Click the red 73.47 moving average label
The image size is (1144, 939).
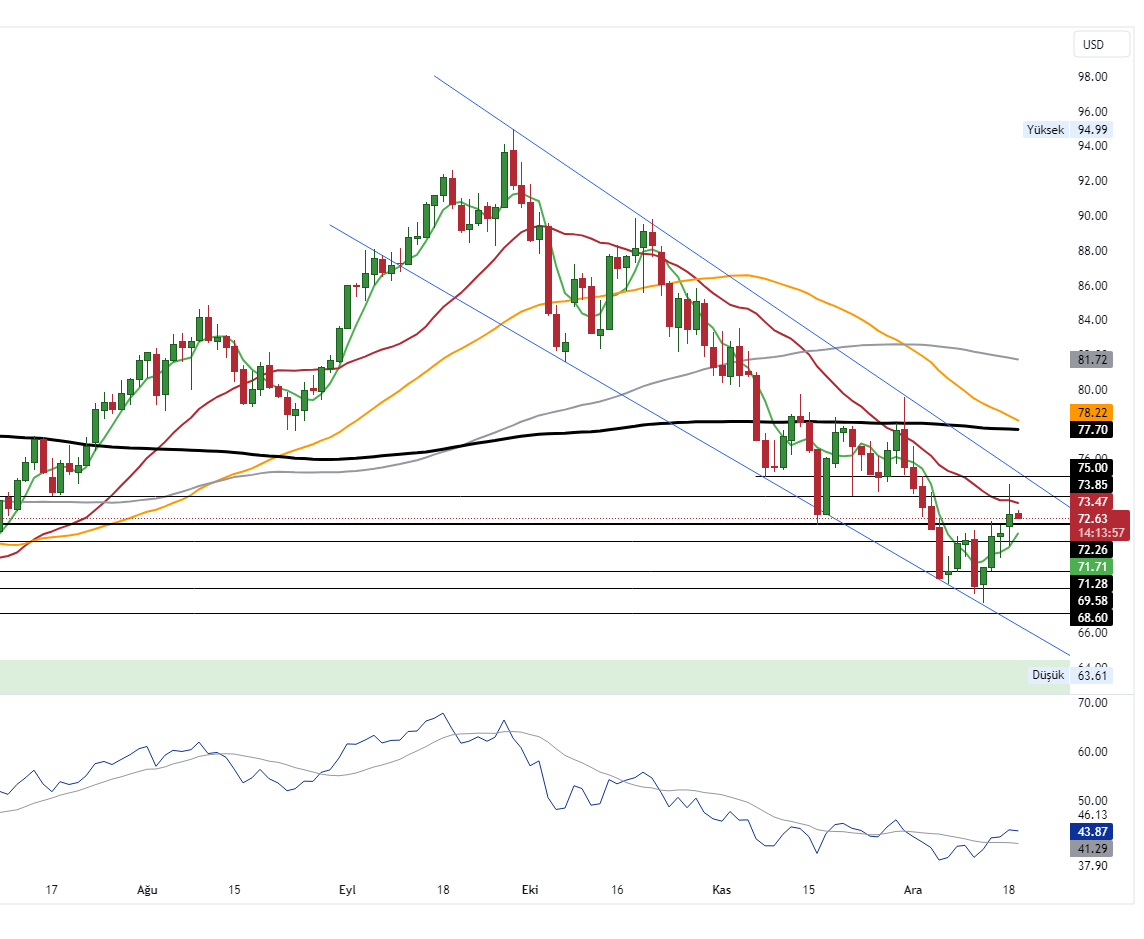[x=1094, y=502]
